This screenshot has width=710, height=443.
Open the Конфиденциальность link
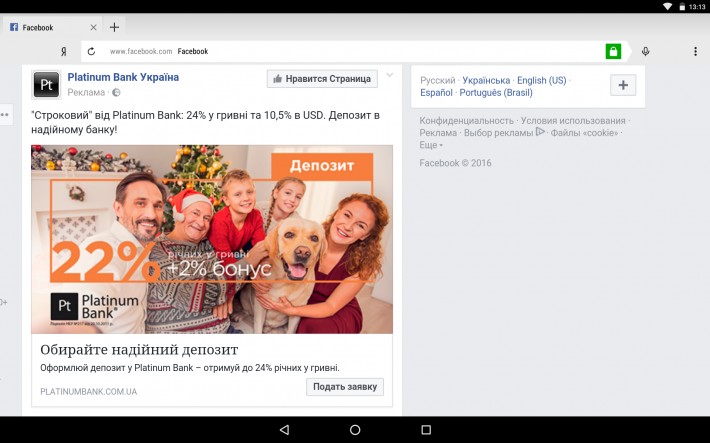[x=466, y=121]
